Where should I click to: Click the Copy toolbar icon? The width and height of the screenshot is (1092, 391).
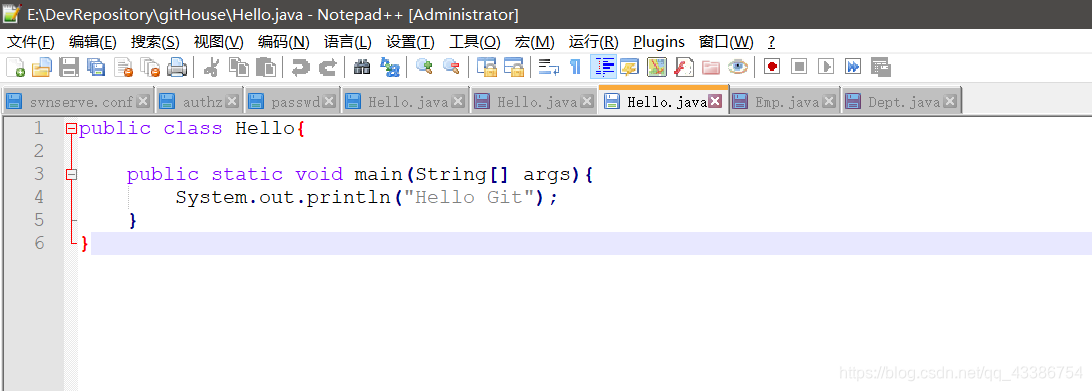239,67
